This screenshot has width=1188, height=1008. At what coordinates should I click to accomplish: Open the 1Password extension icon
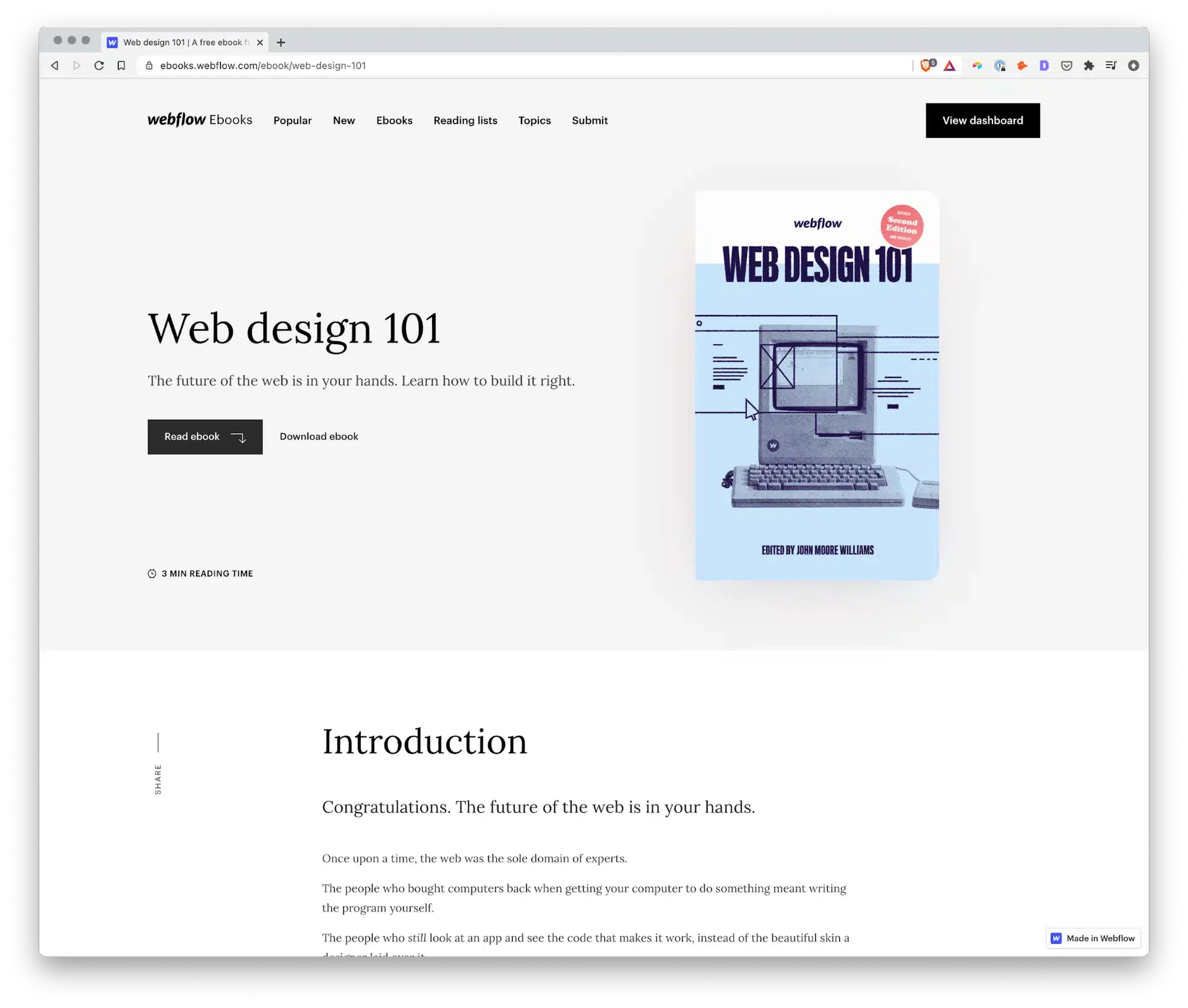(999, 66)
